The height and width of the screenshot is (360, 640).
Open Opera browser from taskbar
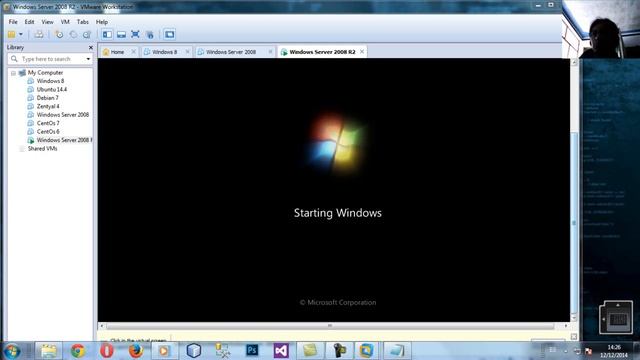(x=107, y=351)
